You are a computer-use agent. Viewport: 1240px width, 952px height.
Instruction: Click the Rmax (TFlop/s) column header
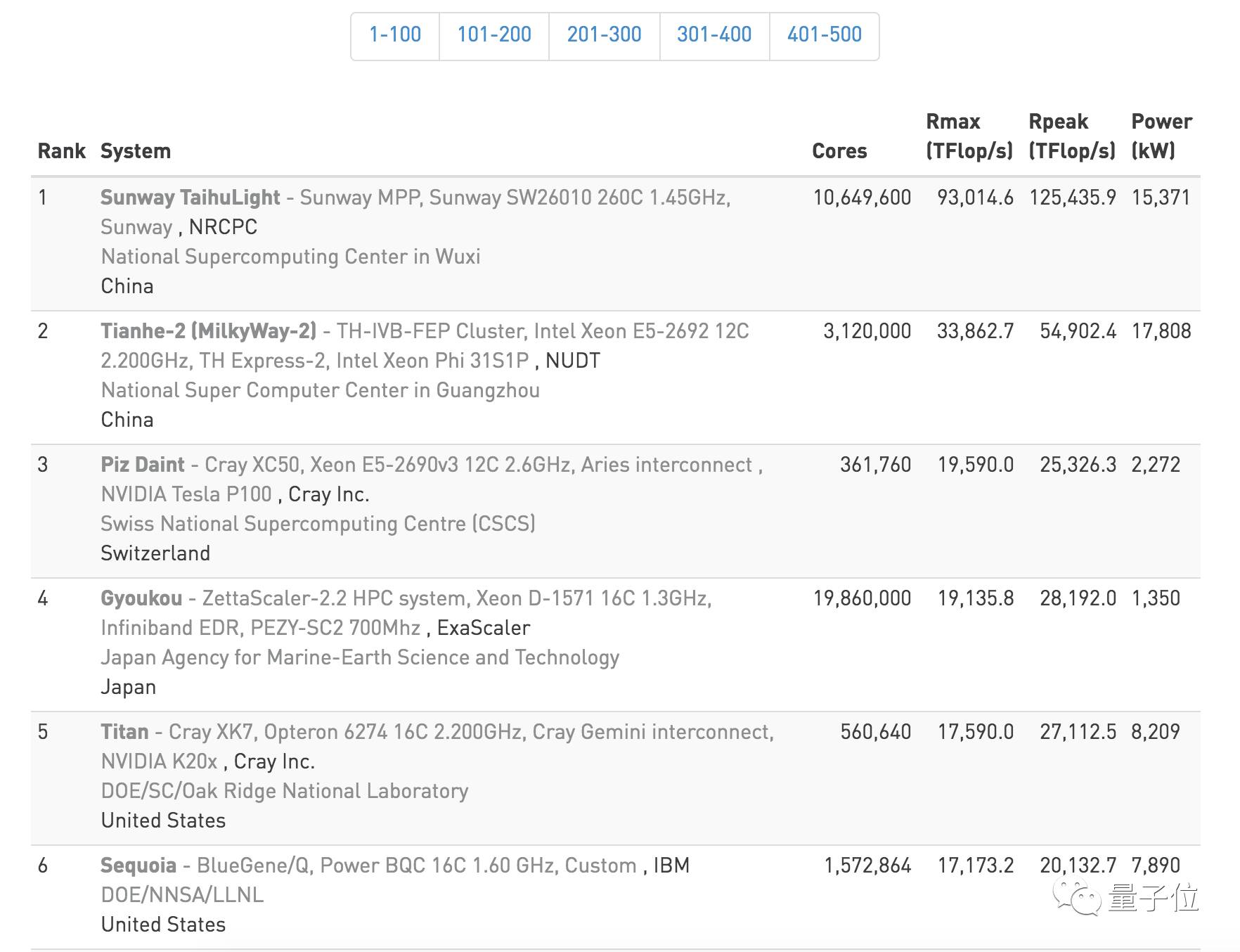tap(969, 136)
